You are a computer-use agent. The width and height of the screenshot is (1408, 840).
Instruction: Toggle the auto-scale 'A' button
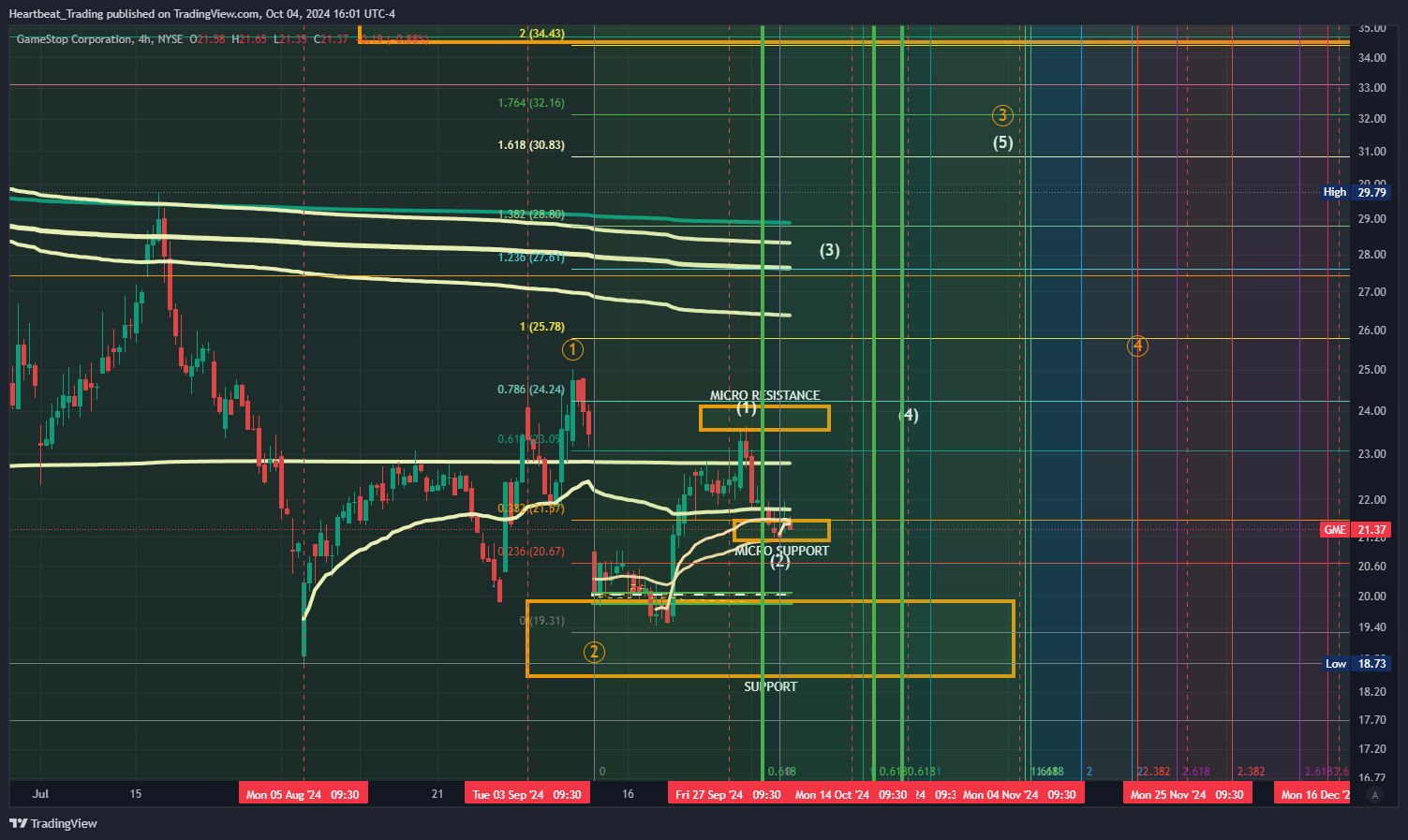click(x=1374, y=795)
